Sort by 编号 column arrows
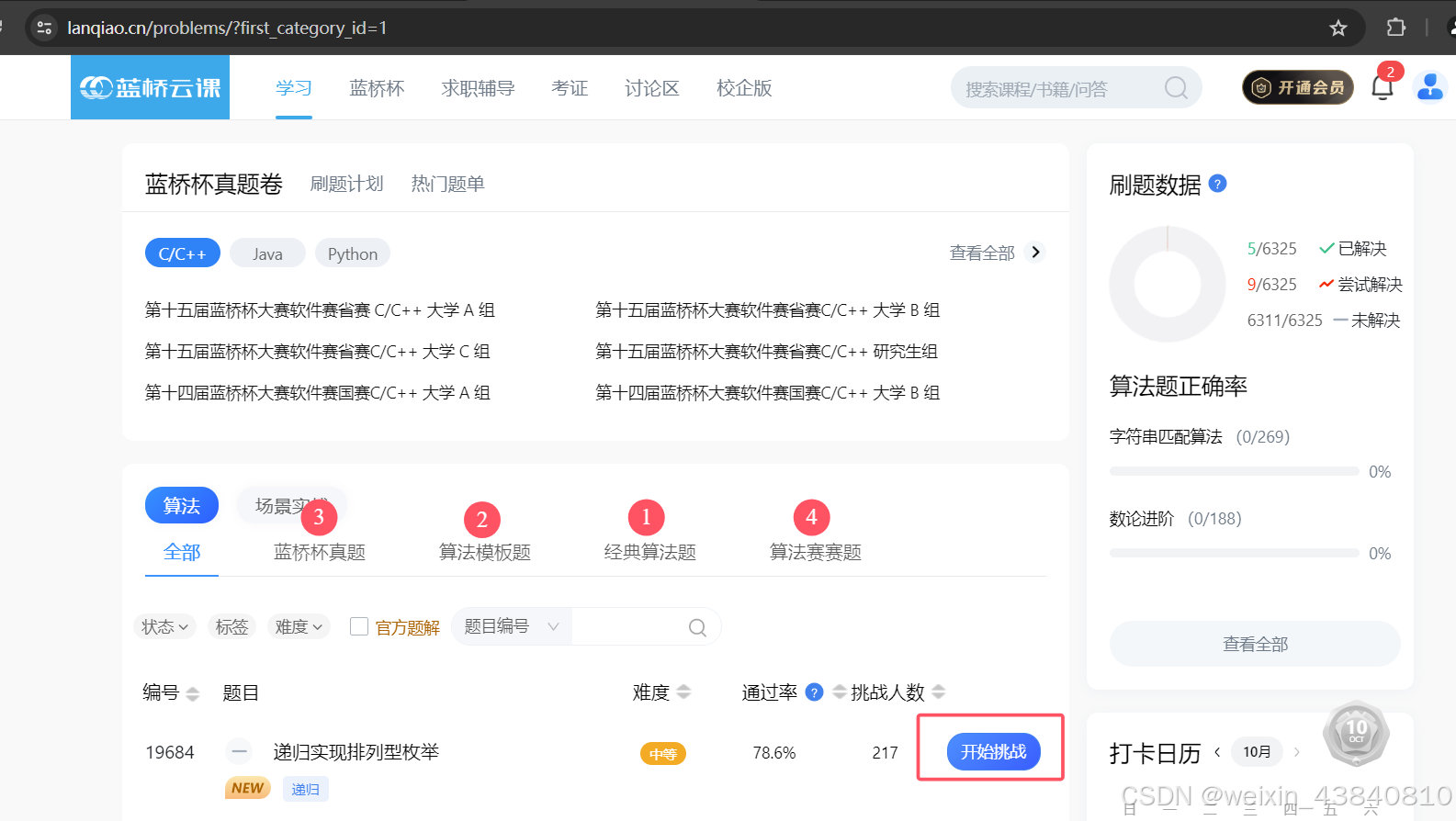 [192, 693]
